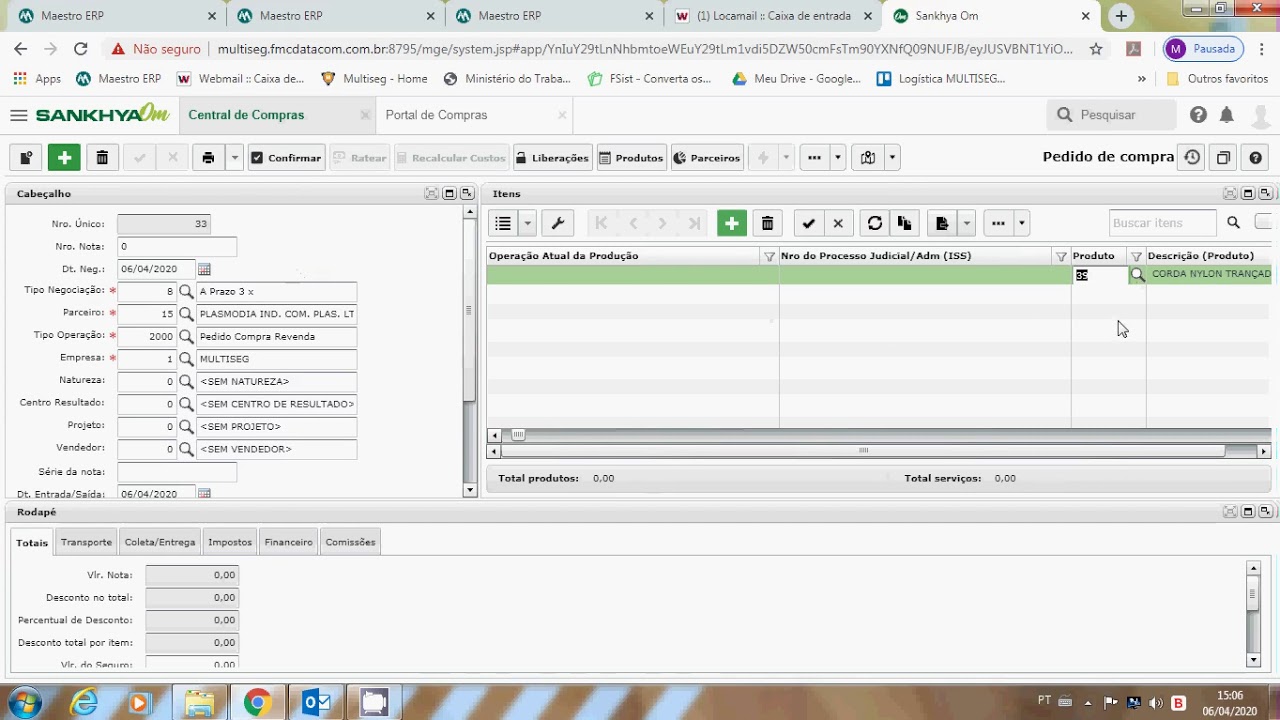The height and width of the screenshot is (720, 1280).
Task: Cancel item edit with X icon
Action: pyautogui.click(x=838, y=223)
